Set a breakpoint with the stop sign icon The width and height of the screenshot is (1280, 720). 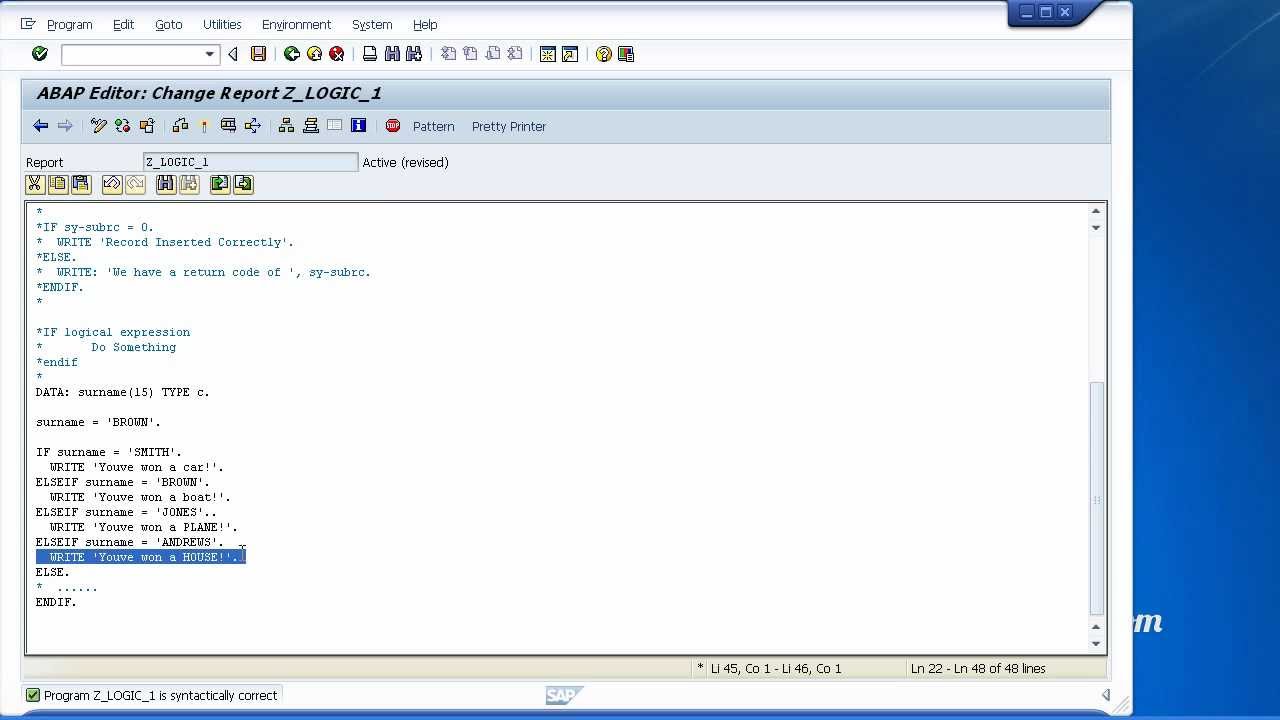393,126
